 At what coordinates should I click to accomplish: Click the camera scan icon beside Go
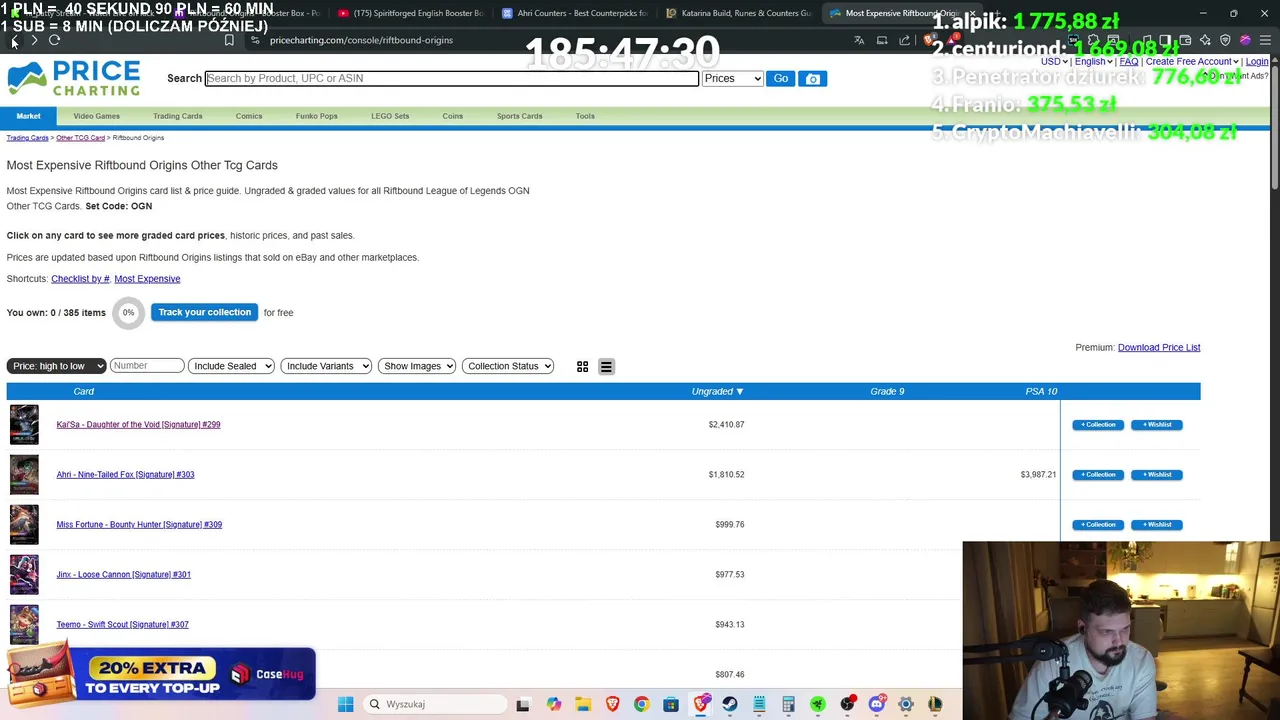coord(813,78)
